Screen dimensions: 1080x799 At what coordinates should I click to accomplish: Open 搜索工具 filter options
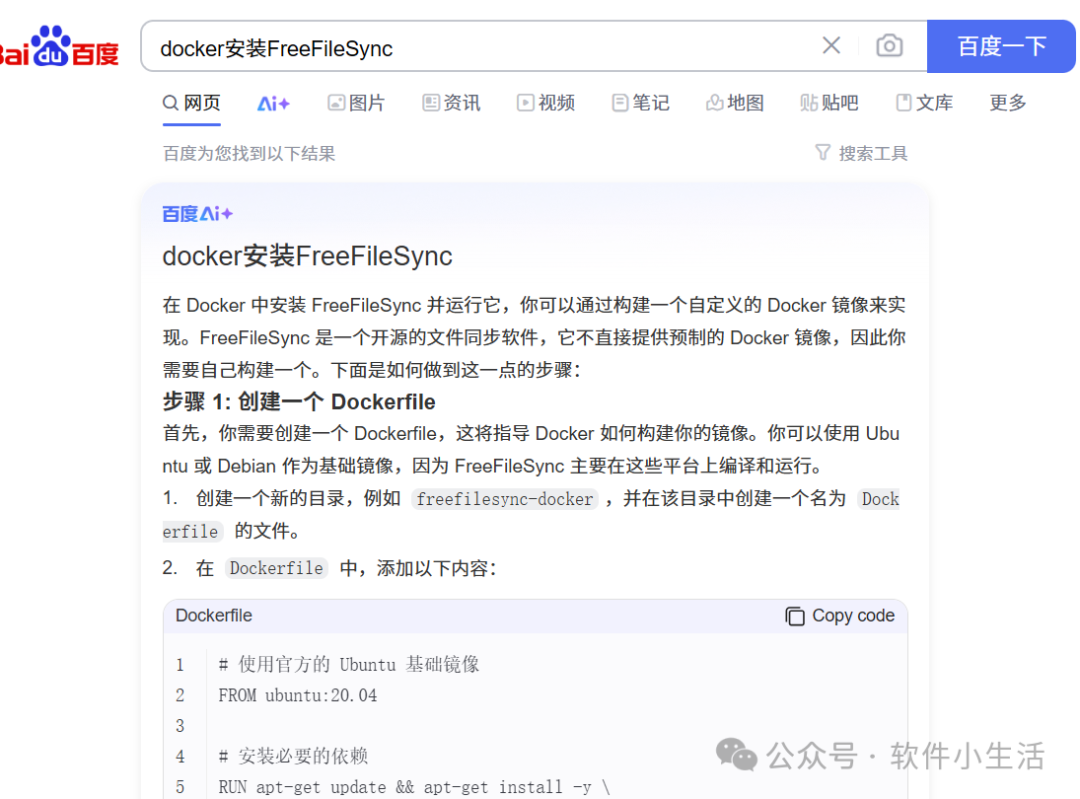(861, 153)
